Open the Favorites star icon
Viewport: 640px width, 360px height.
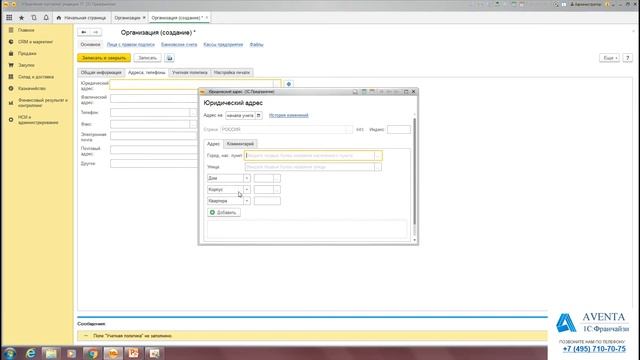tap(21, 18)
